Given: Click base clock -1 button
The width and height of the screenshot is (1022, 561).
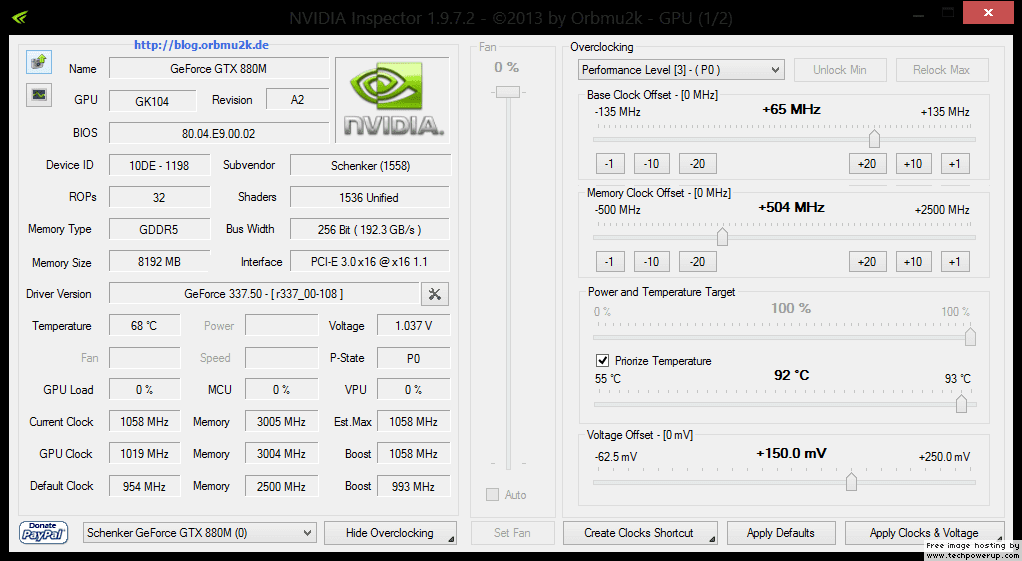Looking at the screenshot, I should [609, 164].
